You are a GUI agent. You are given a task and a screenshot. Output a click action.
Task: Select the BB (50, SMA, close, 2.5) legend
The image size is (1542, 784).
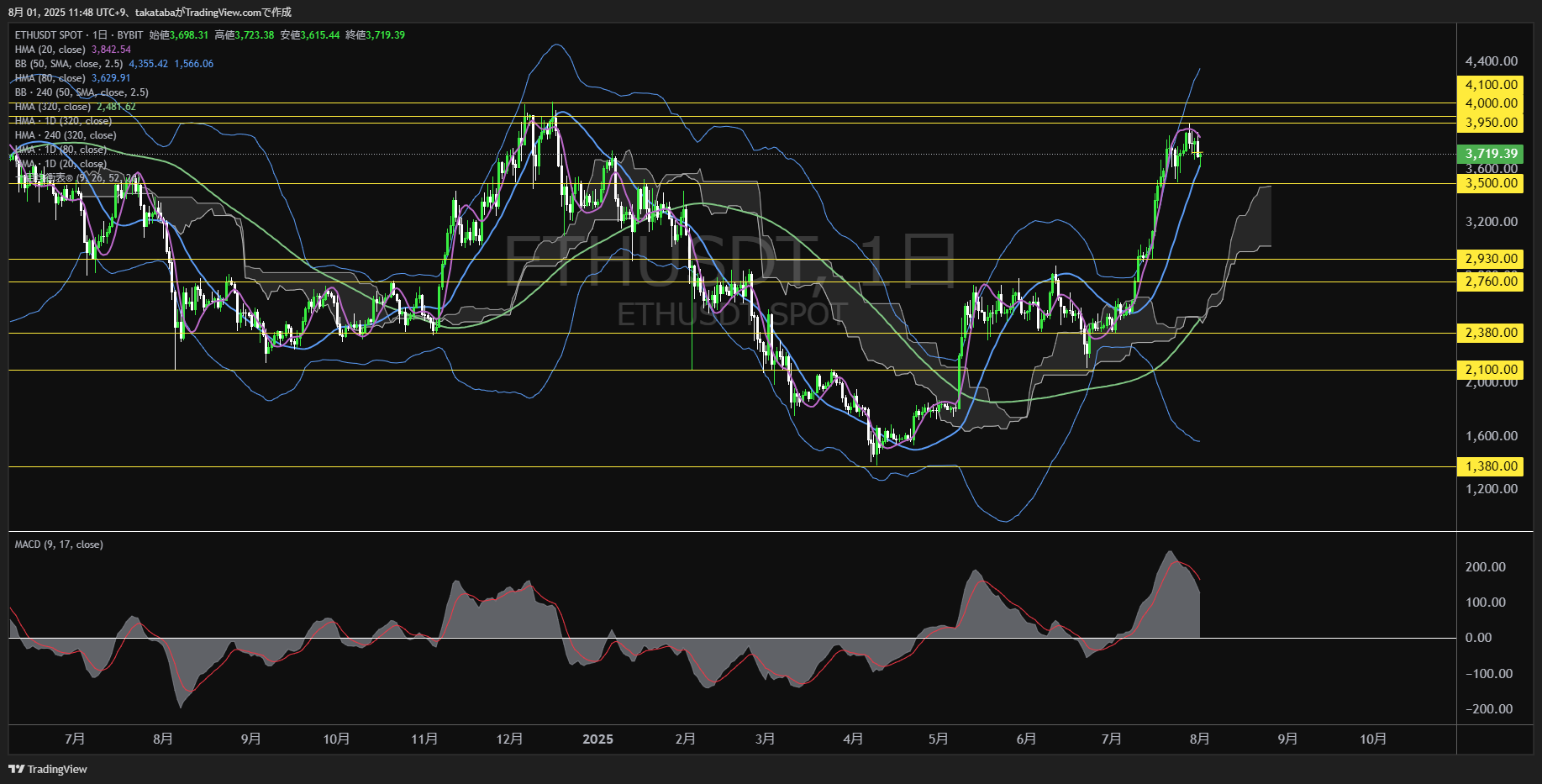click(x=69, y=64)
